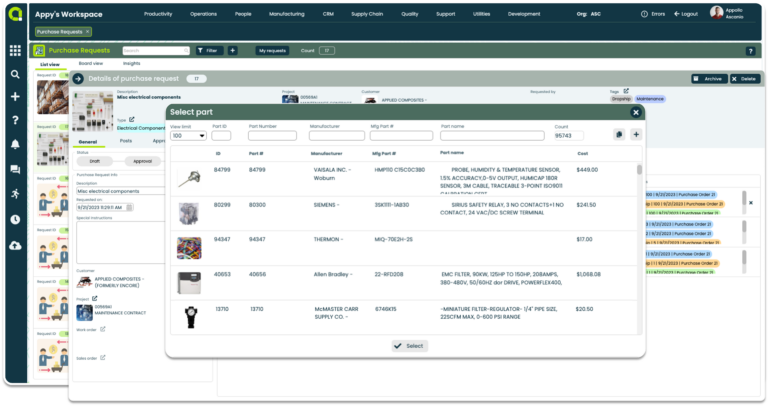
Task: Click the plus button next to Filter
Action: tap(233, 50)
